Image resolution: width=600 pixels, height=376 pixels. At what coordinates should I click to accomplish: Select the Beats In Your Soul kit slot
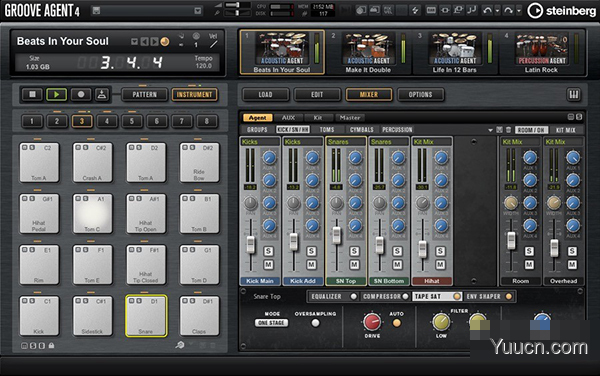(x=282, y=52)
